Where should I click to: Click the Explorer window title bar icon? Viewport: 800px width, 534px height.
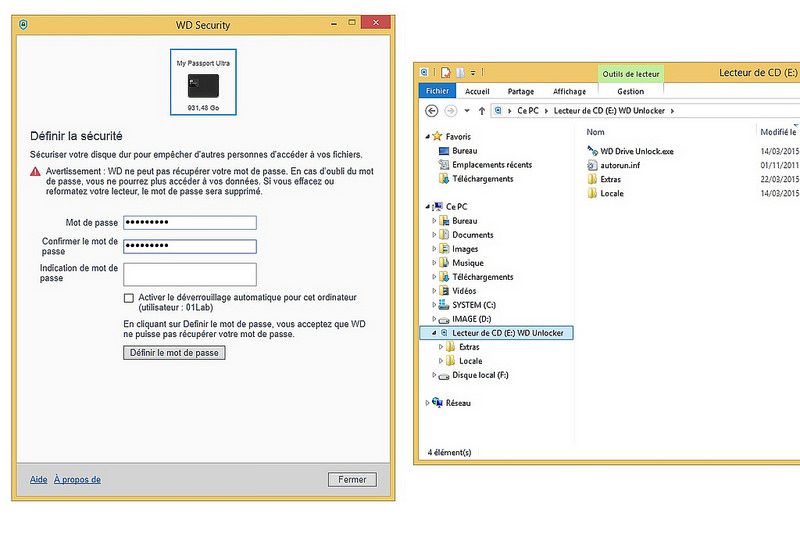[x=424, y=72]
